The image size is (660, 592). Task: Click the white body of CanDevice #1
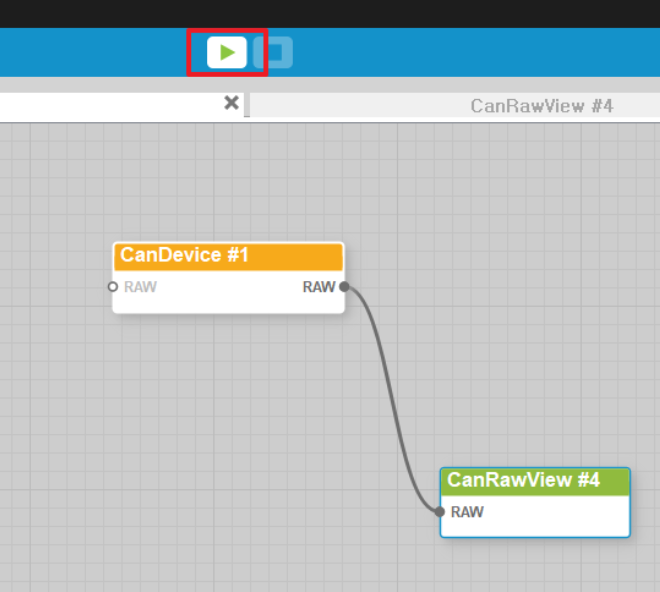click(x=228, y=302)
